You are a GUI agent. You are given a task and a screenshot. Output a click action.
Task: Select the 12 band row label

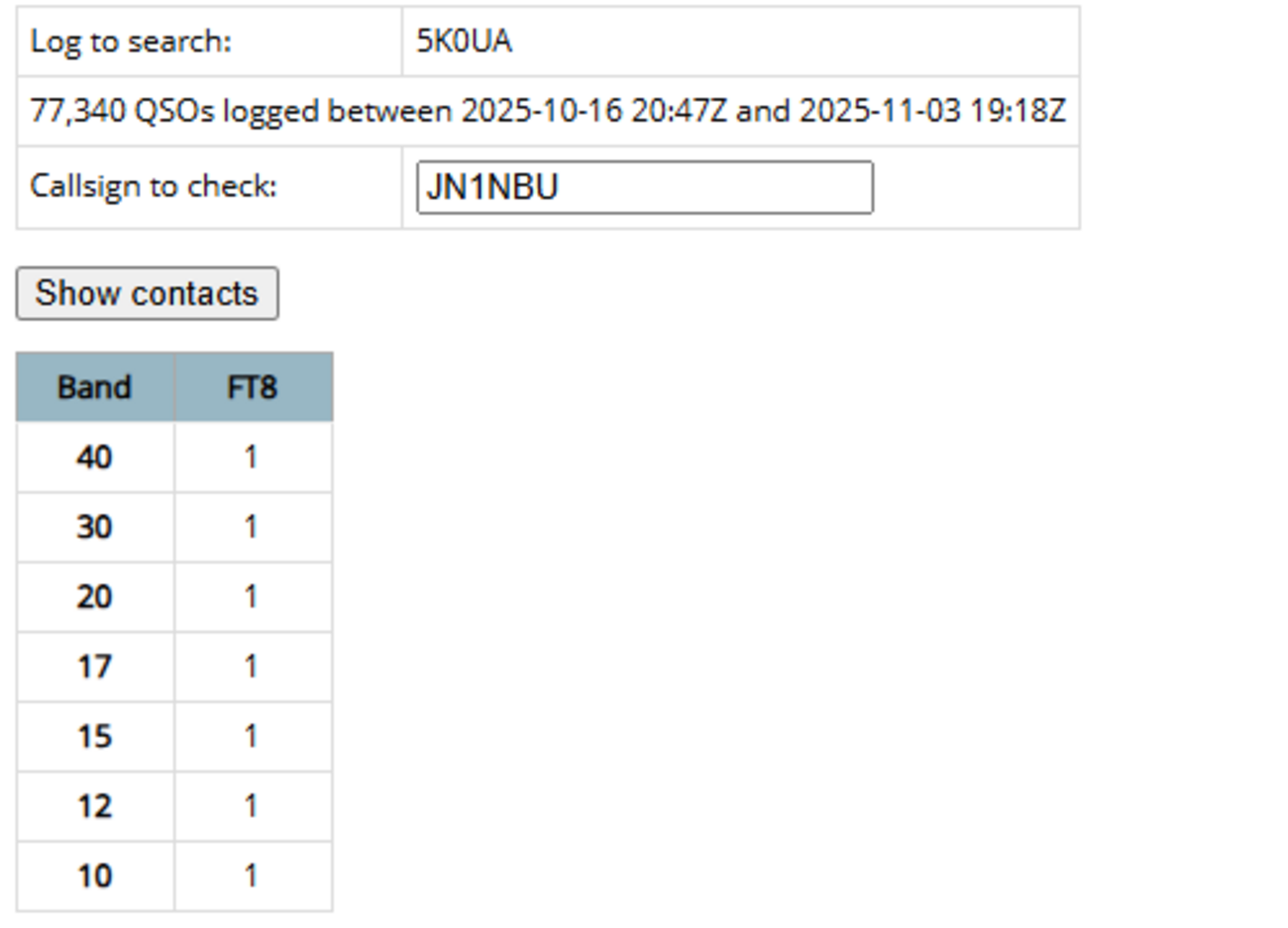pos(94,806)
